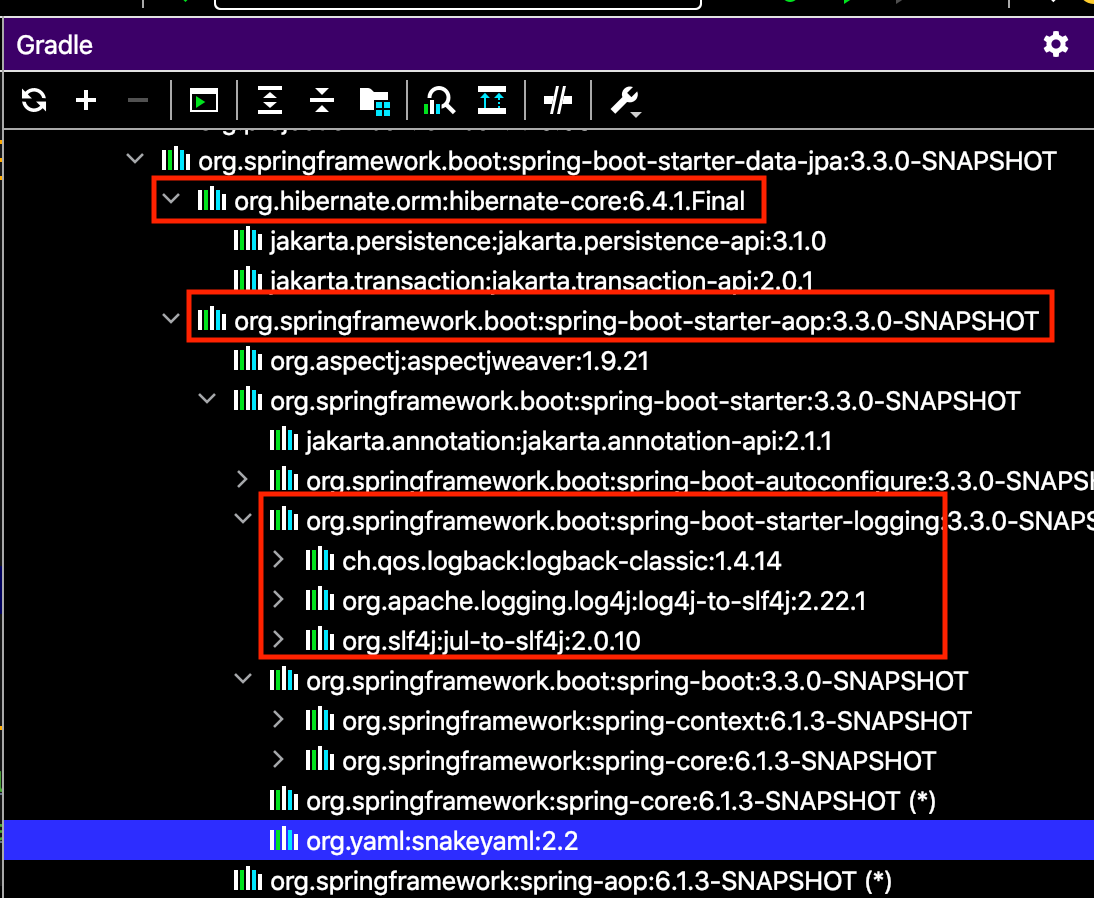Click the spring-context:6.1.3-SNAPSHOT label
The height and width of the screenshot is (898, 1094).
[657, 721]
